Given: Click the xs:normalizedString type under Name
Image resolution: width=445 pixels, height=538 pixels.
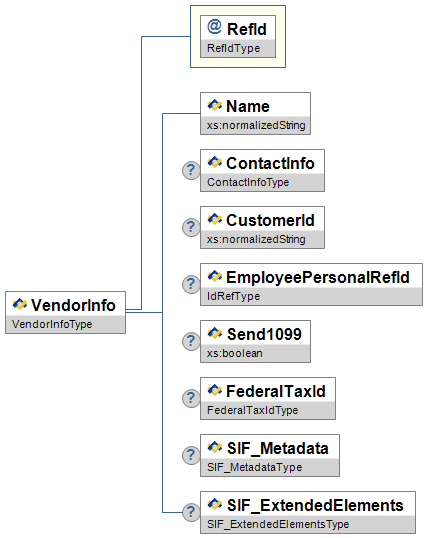Looking at the screenshot, I should 256,125.
